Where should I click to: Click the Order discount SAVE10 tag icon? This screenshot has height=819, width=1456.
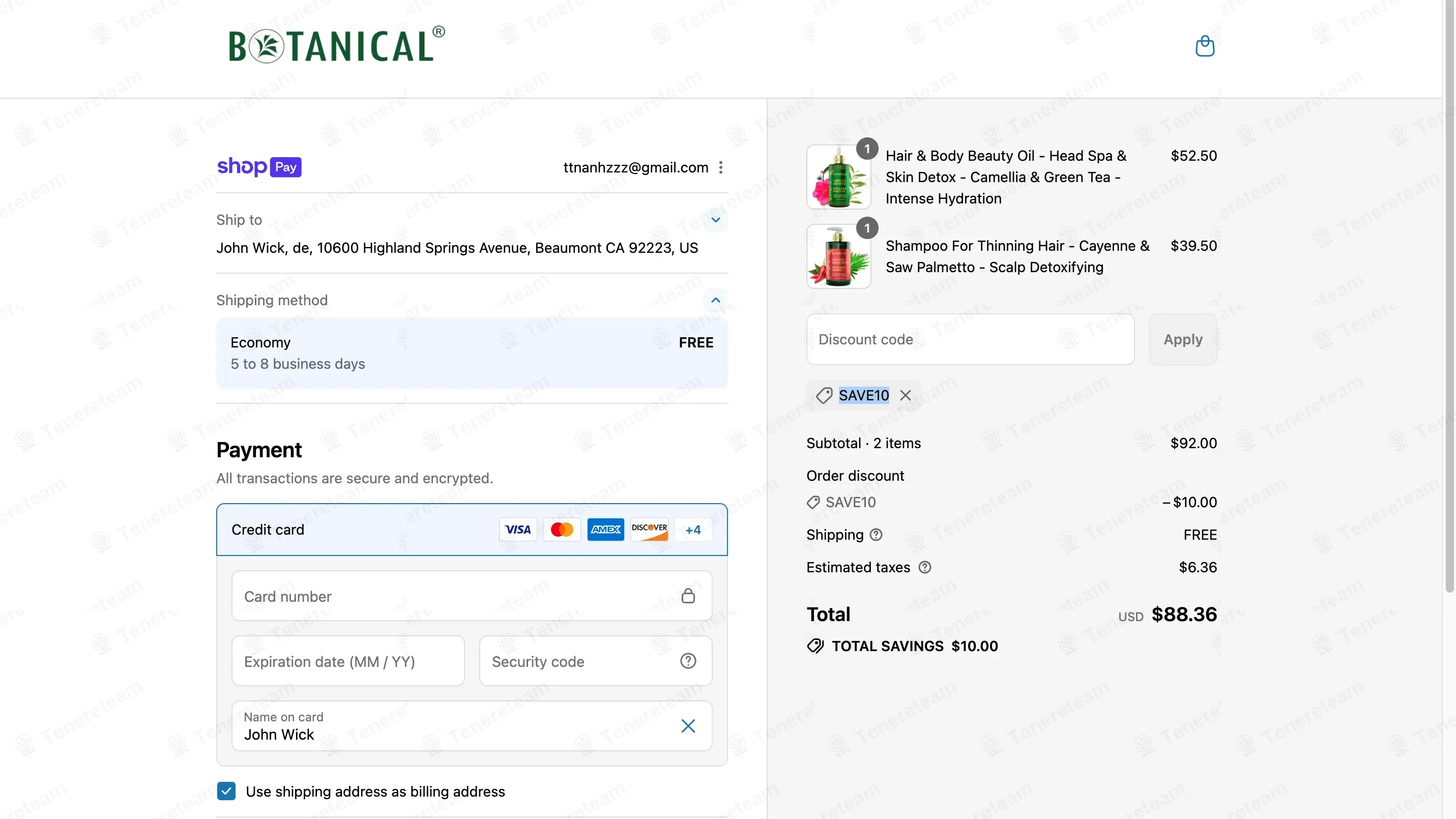point(813,502)
